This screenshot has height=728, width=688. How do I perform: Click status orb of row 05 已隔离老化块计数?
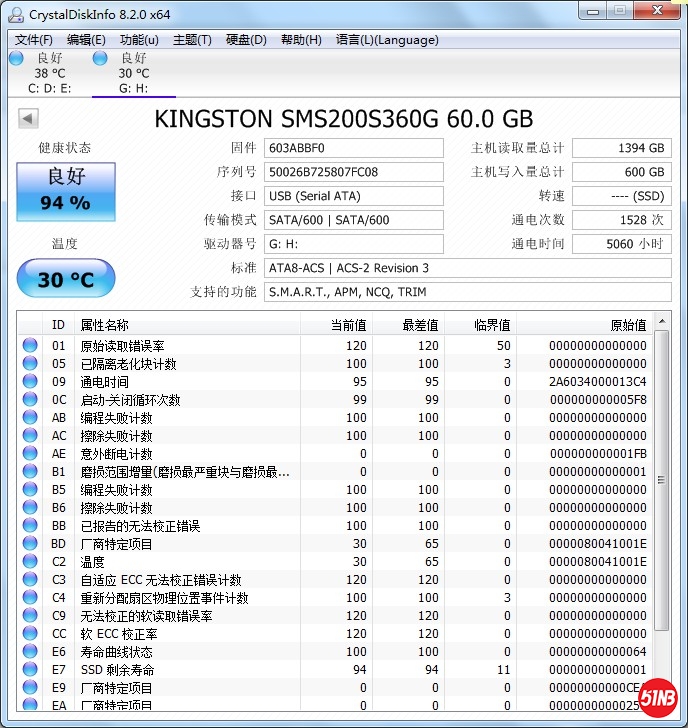click(x=30, y=364)
